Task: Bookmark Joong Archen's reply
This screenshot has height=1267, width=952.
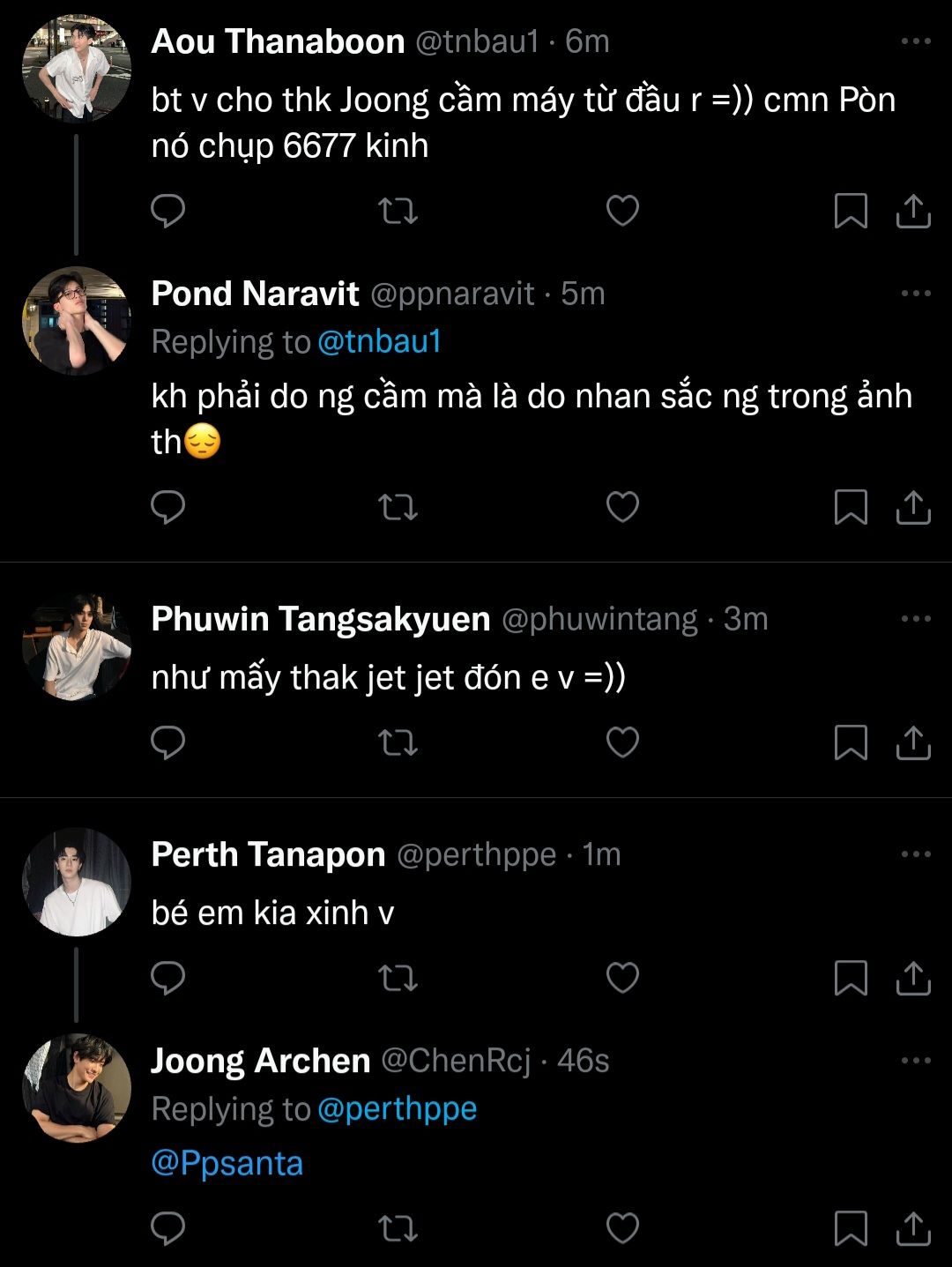Action: click(851, 1227)
